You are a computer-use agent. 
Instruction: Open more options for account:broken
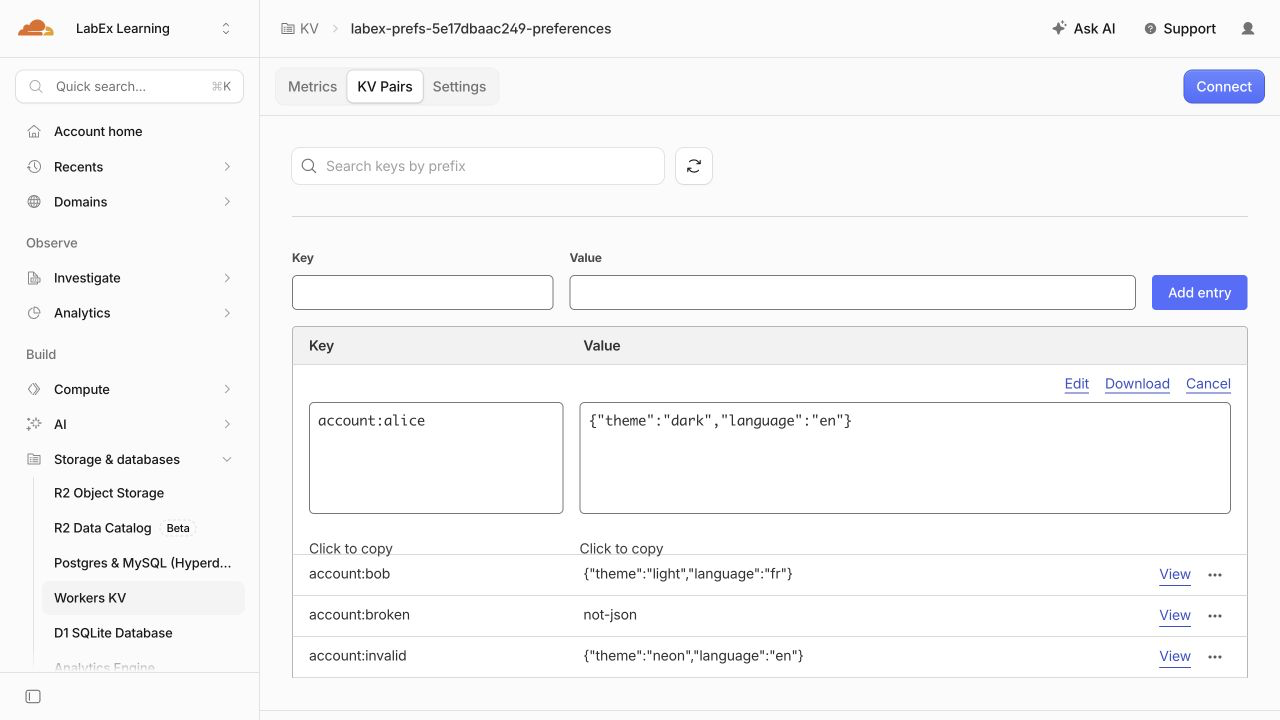click(1215, 616)
